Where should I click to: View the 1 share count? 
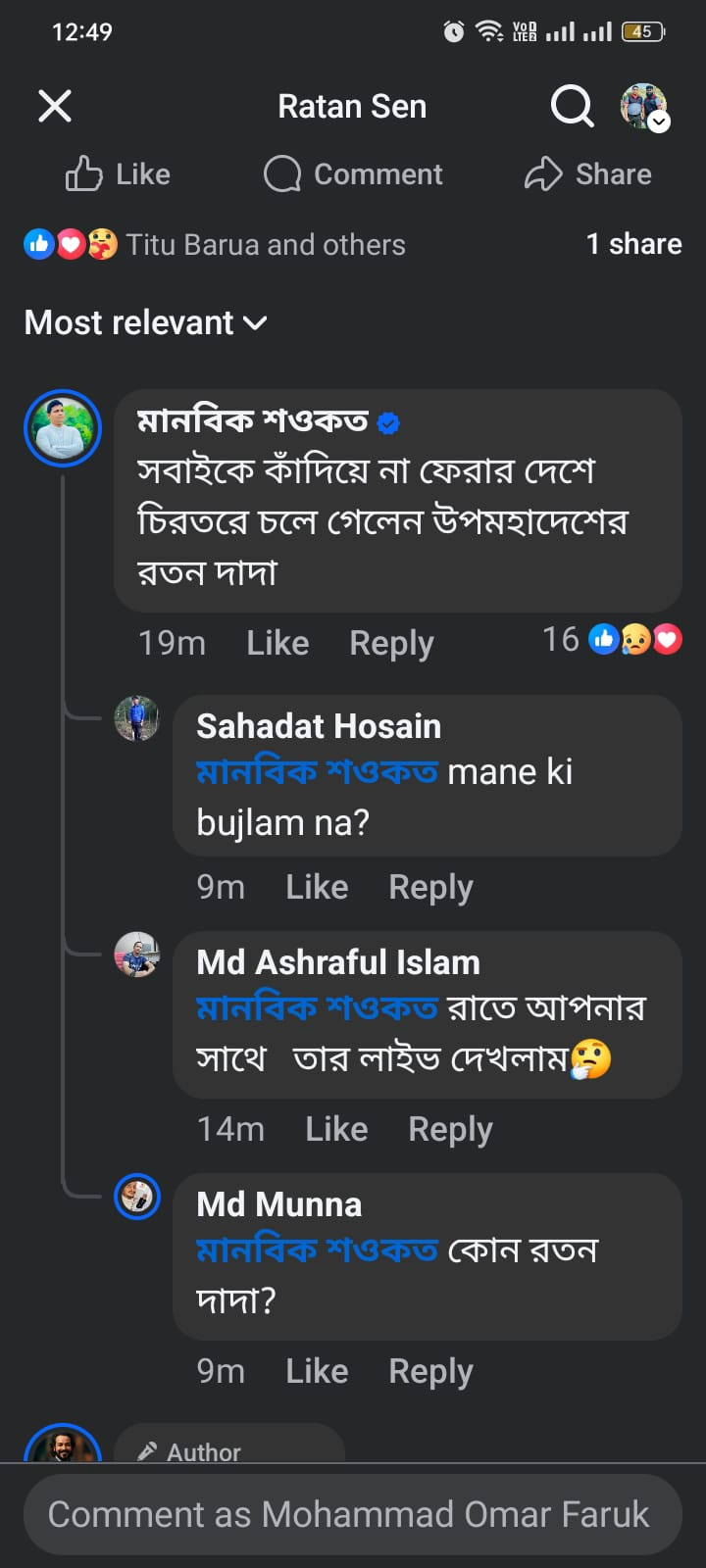tap(633, 244)
